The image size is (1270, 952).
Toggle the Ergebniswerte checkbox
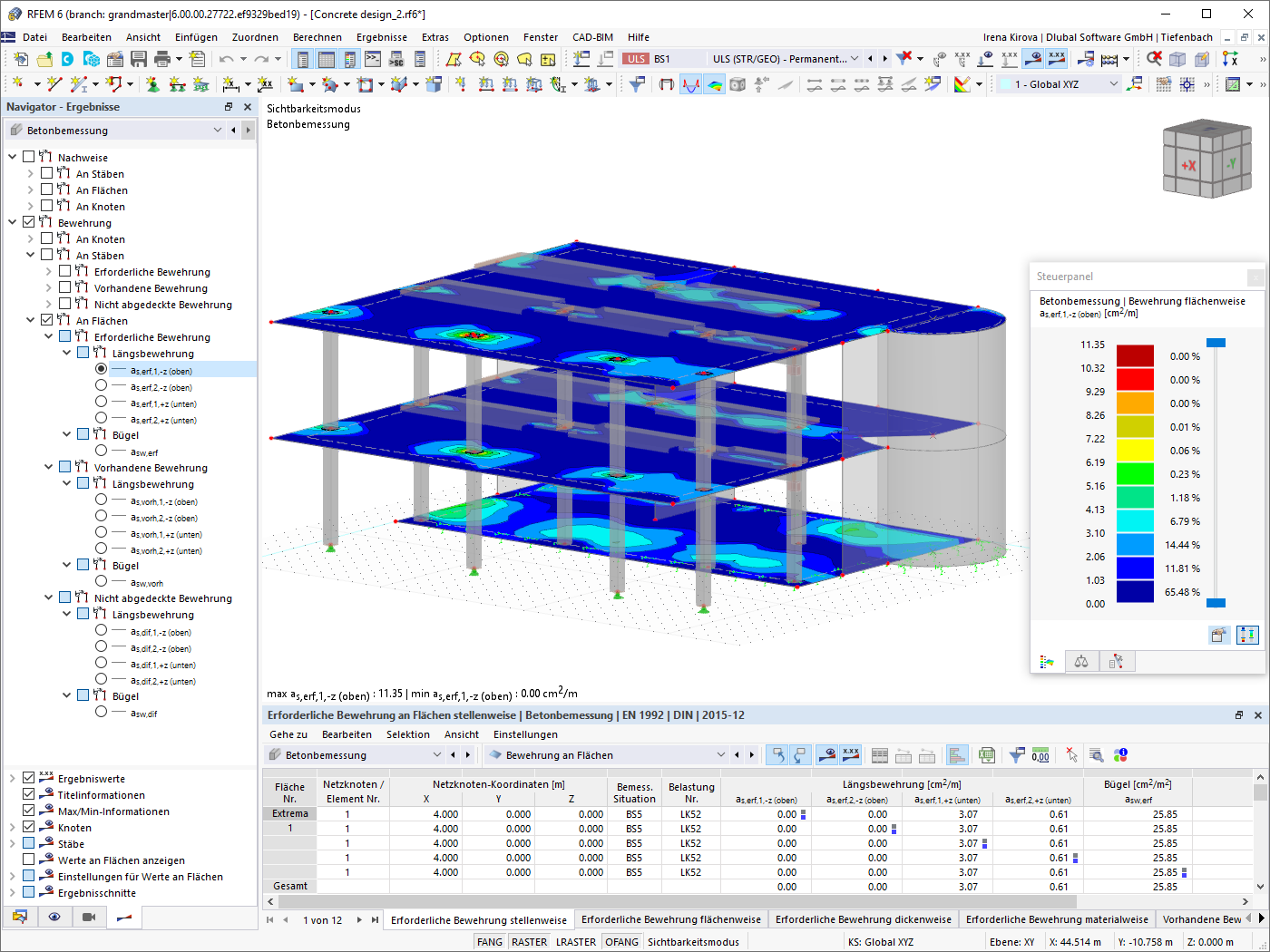pos(29,778)
